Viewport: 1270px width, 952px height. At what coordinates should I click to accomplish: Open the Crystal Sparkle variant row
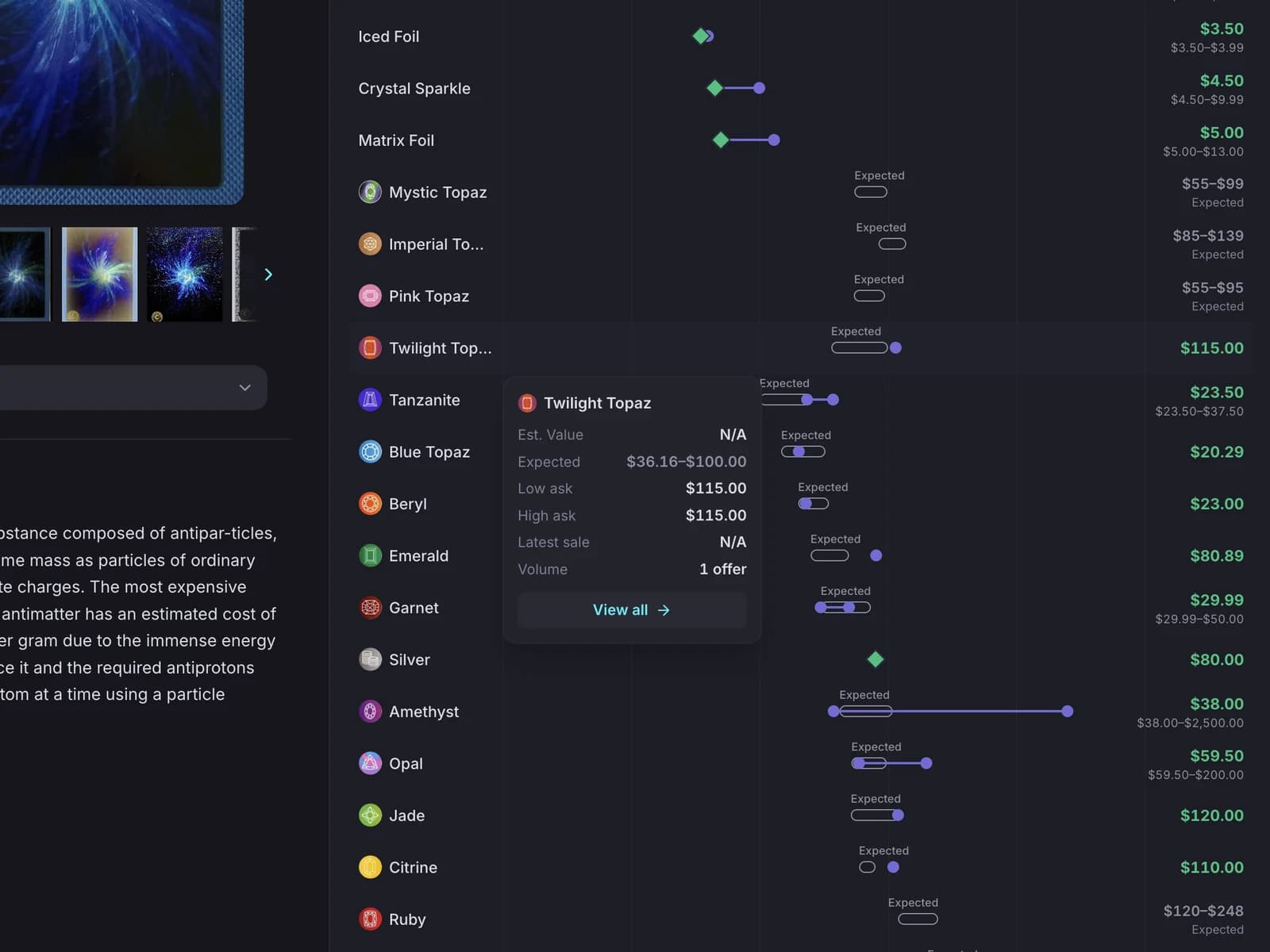[800, 88]
